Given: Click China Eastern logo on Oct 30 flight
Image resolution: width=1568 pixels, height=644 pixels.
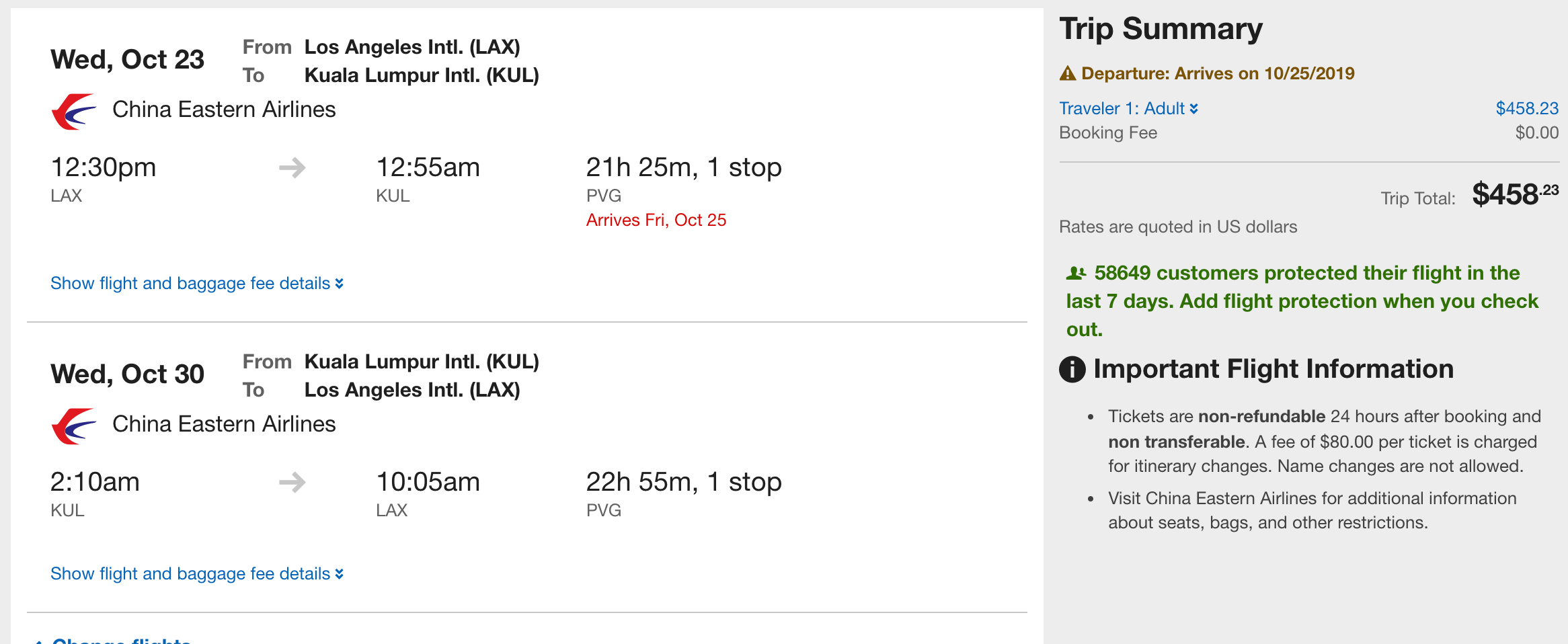Looking at the screenshot, I should [x=73, y=426].
